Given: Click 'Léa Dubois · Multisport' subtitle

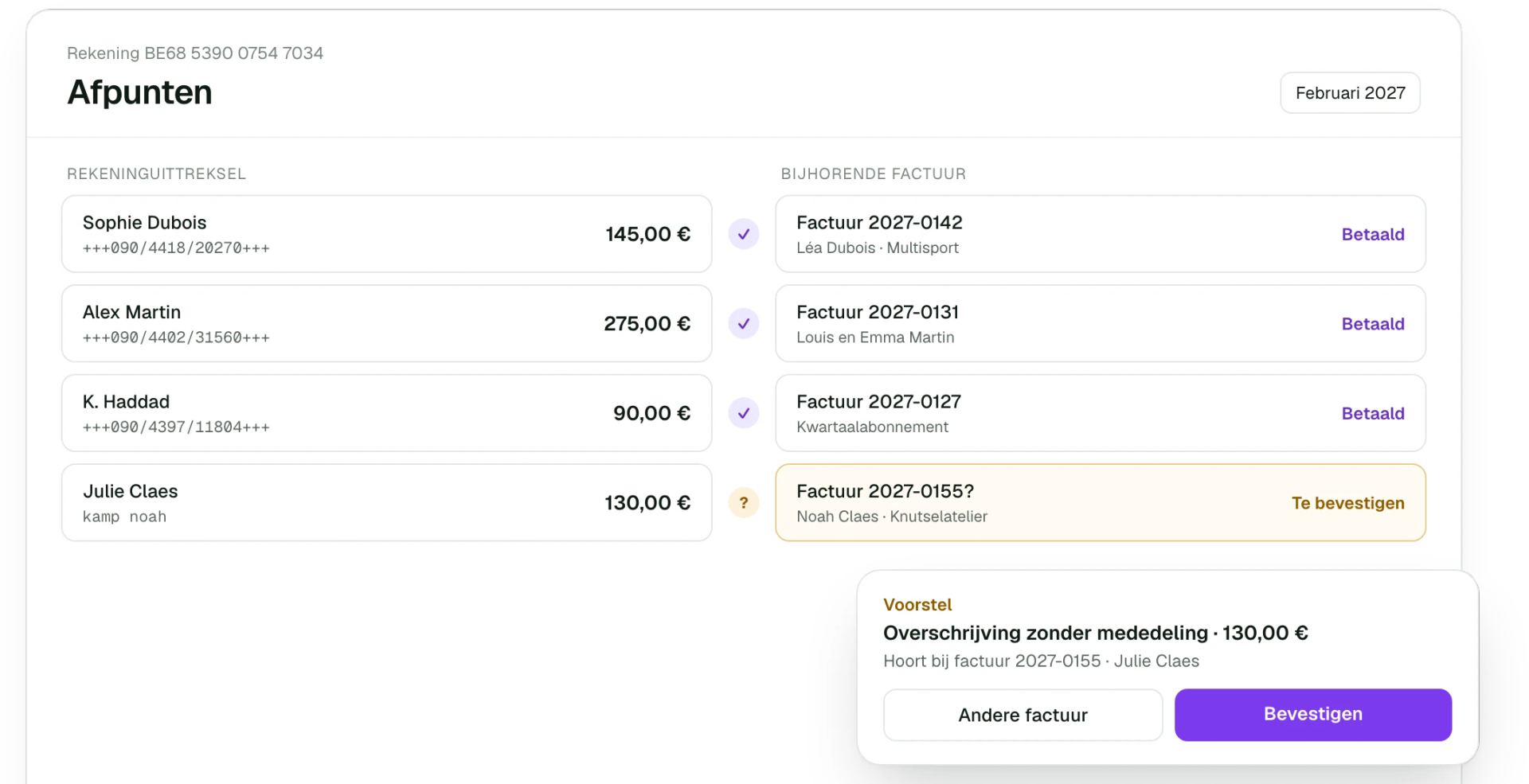Looking at the screenshot, I should tap(878, 248).
